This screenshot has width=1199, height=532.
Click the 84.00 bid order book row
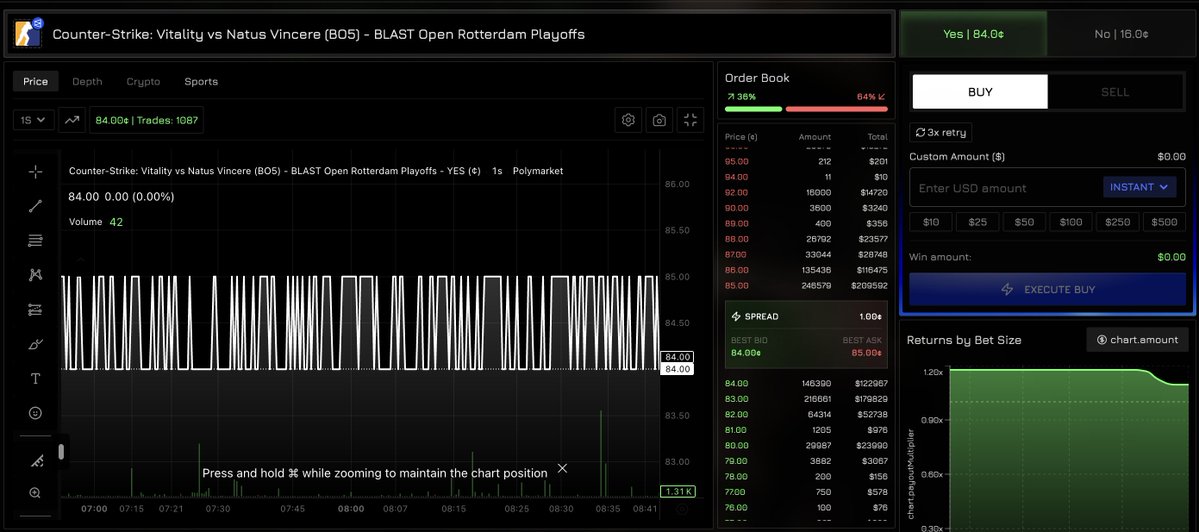tap(806, 383)
